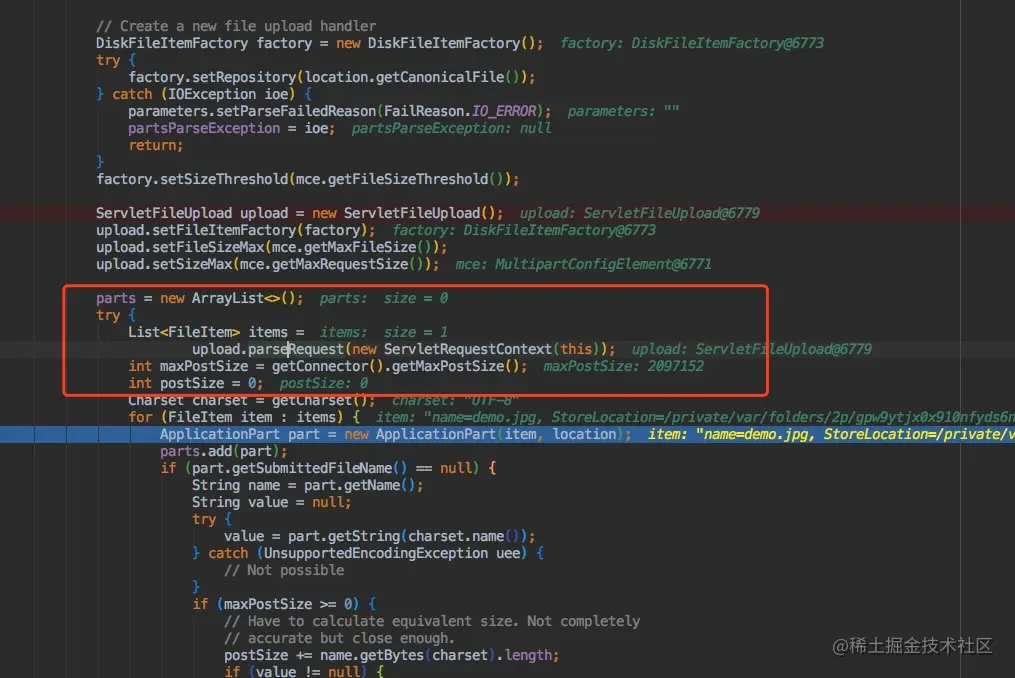Click inline hint "factory: DiskFileItemFactory@6773" on declaration line
This screenshot has height=678, width=1015.
692,43
